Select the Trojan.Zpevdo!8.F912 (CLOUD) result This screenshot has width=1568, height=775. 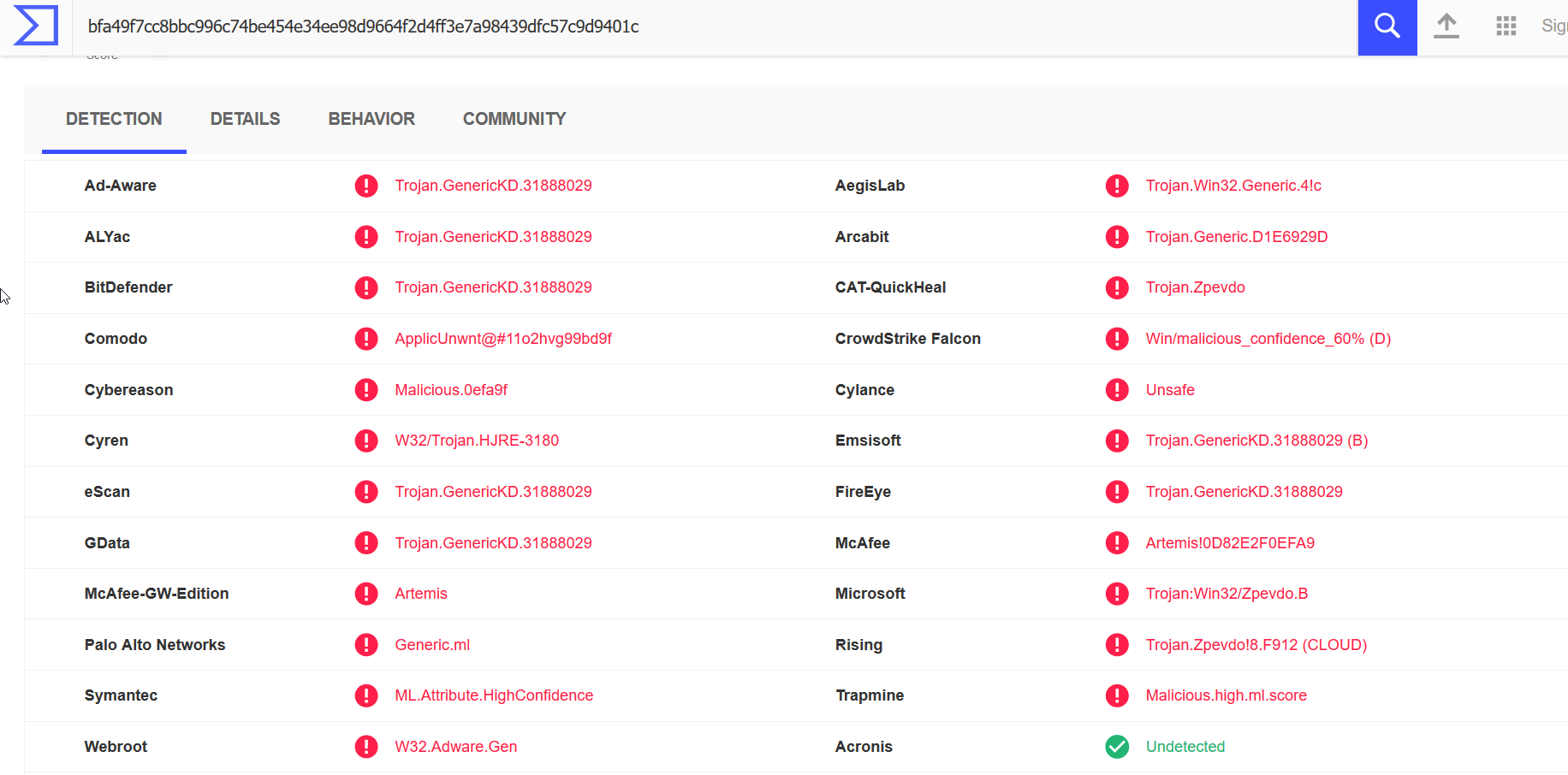point(1256,645)
